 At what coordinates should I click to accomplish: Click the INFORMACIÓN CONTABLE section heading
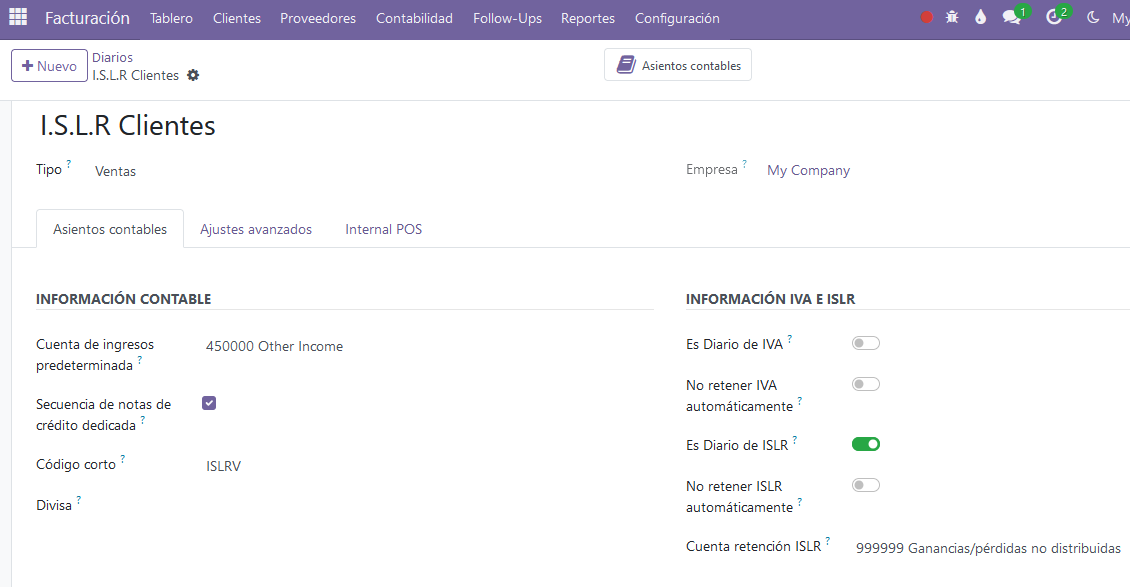pyautogui.click(x=123, y=299)
